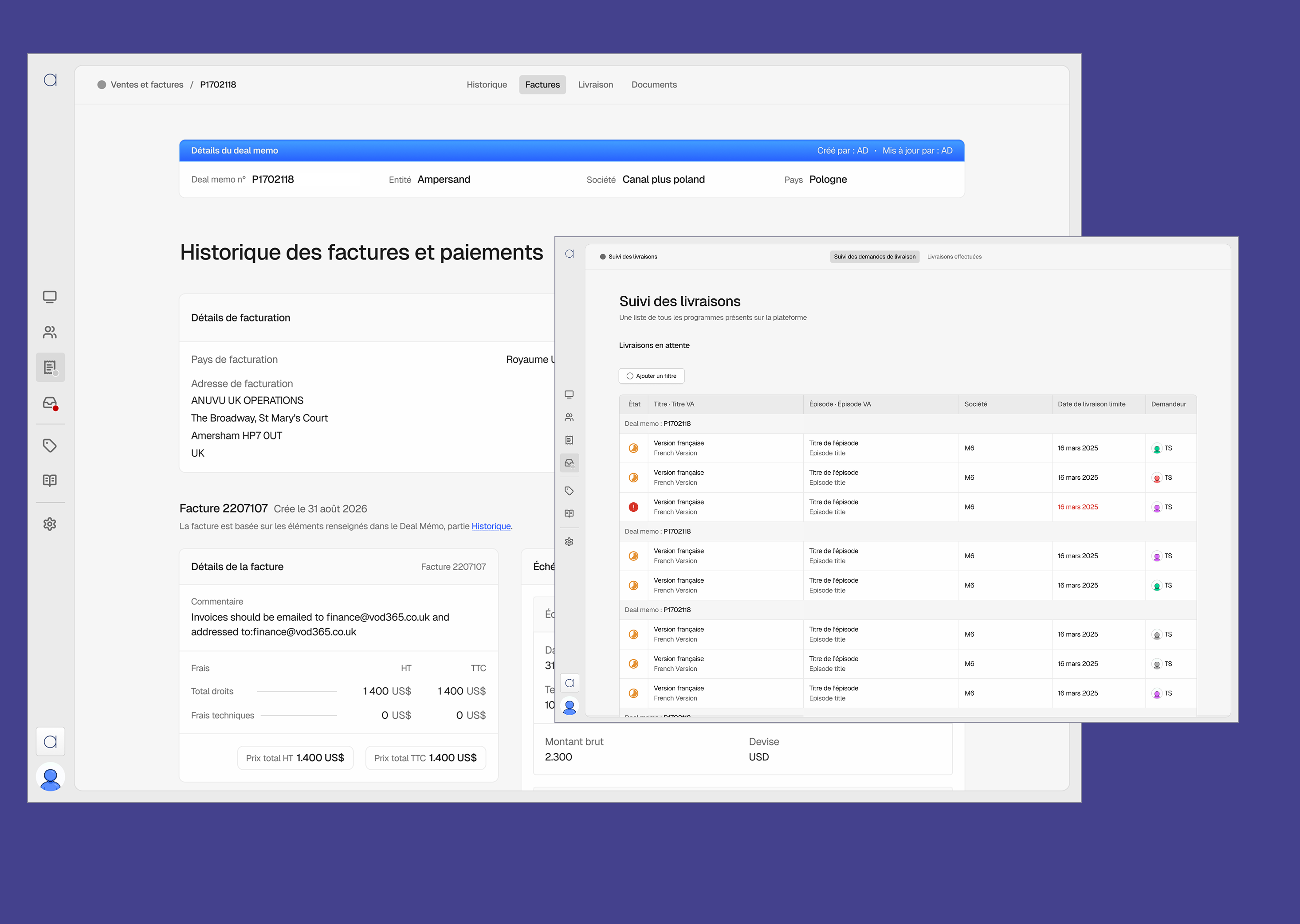Click the Historique link in the invoice description
Image resolution: width=1300 pixels, height=924 pixels.
click(x=491, y=526)
